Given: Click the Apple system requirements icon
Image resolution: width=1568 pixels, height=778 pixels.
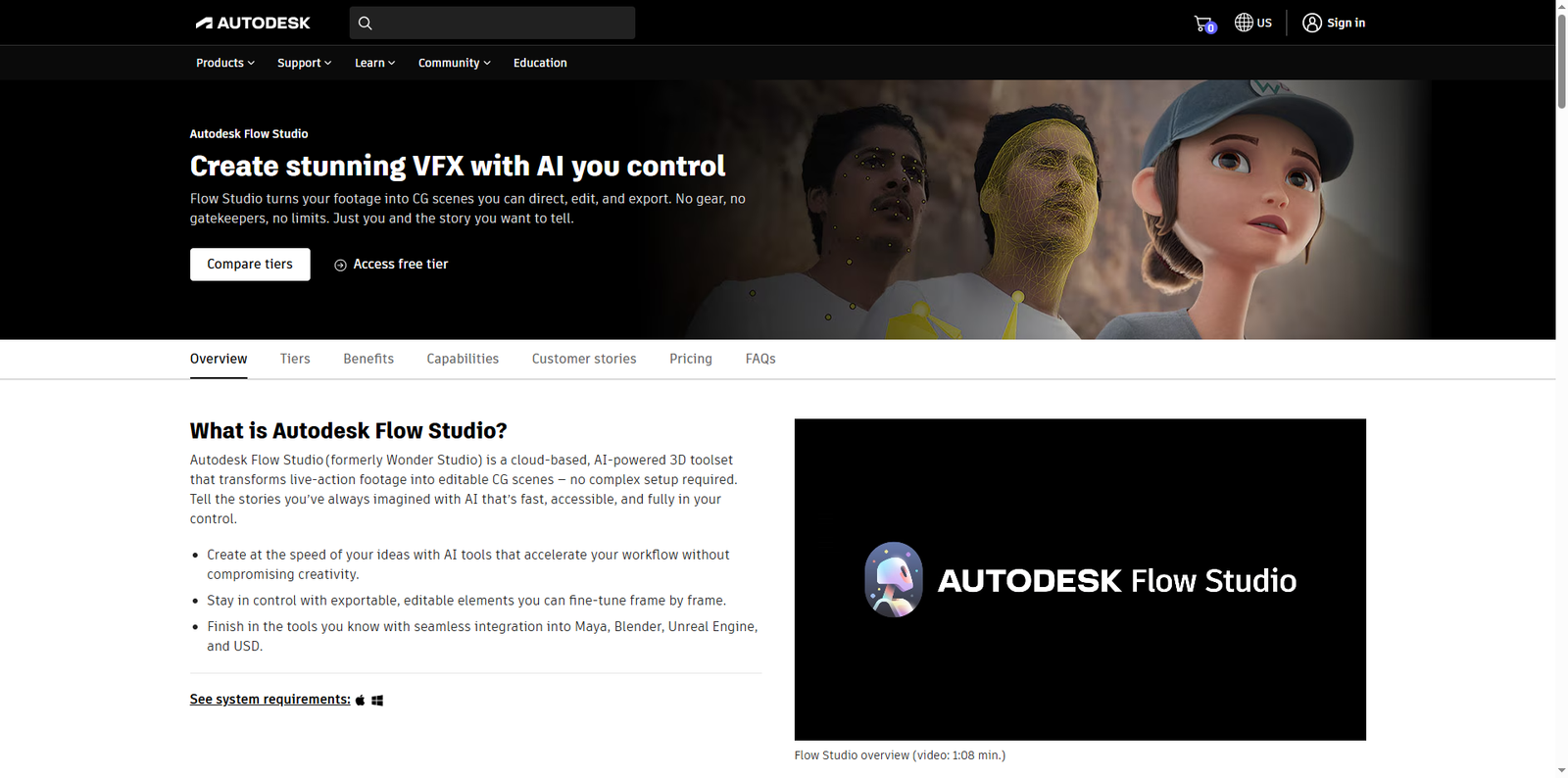Looking at the screenshot, I should 360,700.
